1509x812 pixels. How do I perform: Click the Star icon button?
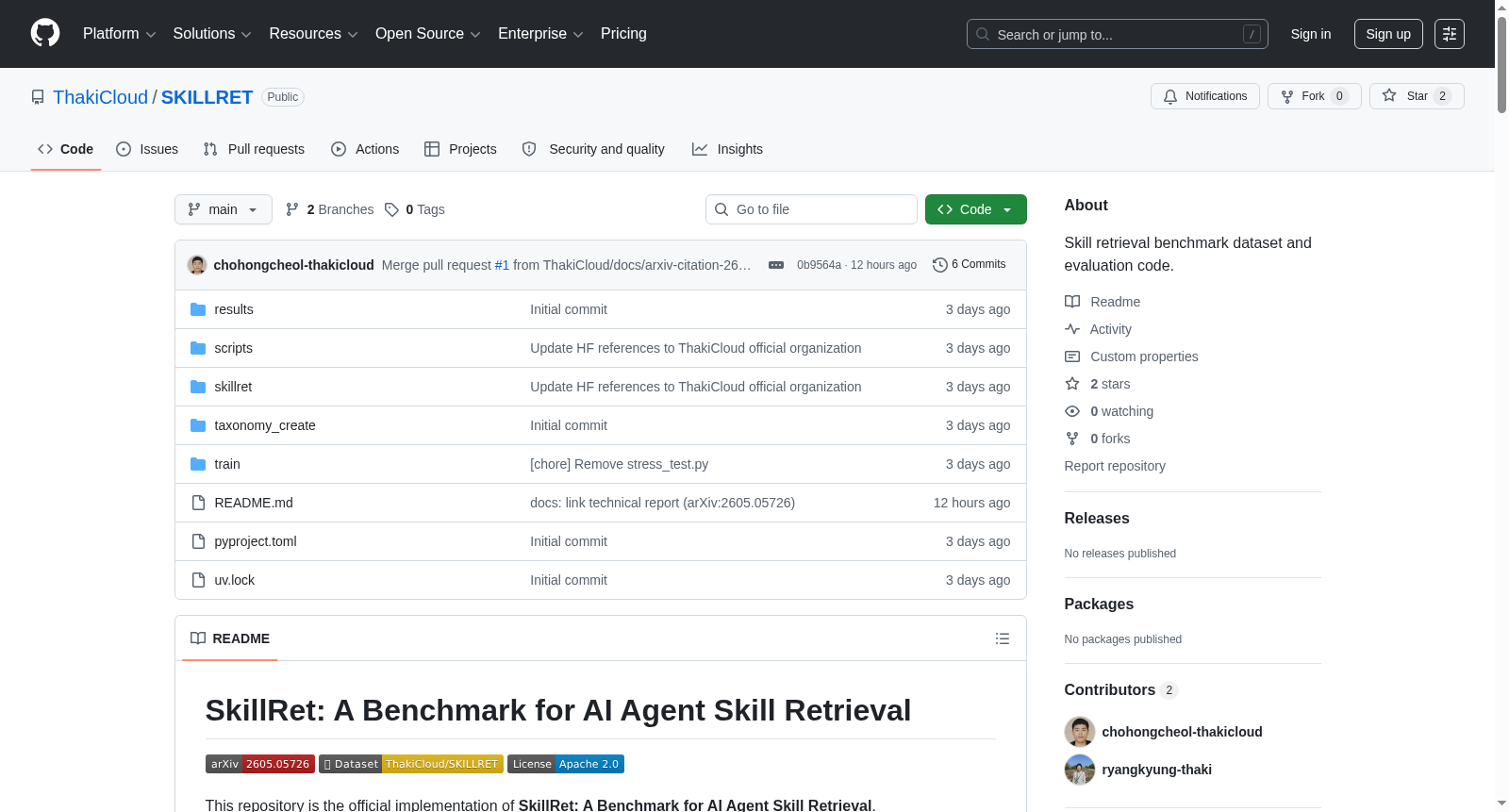pos(1417,96)
